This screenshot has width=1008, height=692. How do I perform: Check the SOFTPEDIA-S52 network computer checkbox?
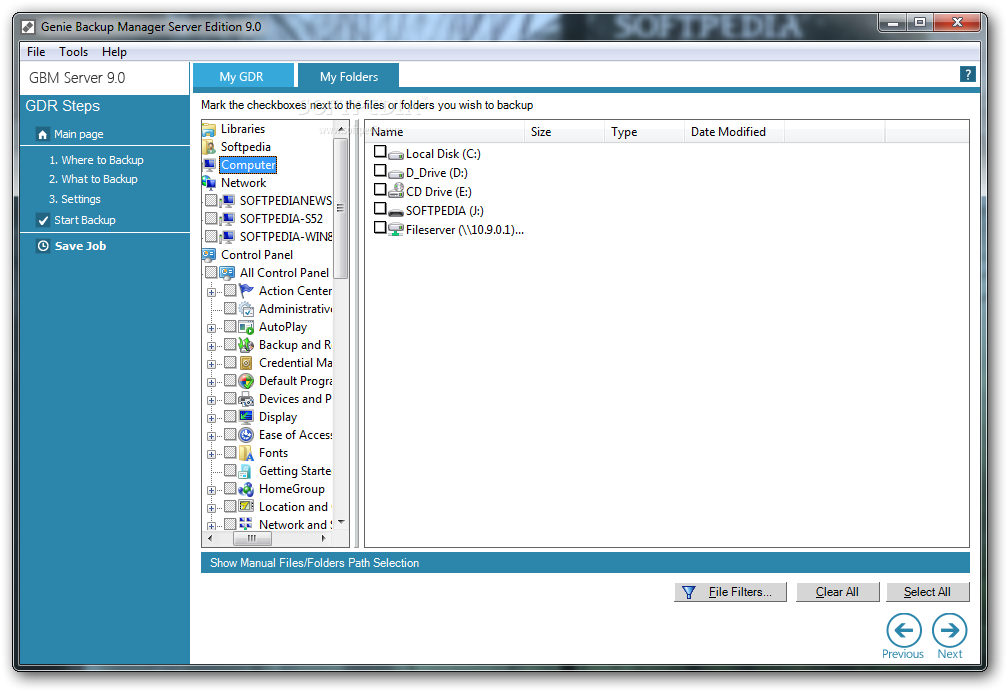tap(211, 219)
